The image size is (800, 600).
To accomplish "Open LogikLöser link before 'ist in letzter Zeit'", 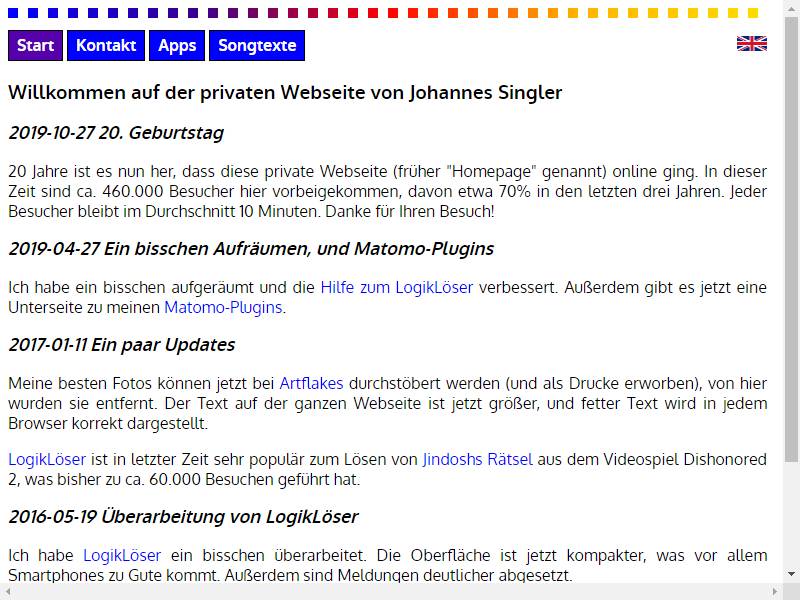I will 47,459.
